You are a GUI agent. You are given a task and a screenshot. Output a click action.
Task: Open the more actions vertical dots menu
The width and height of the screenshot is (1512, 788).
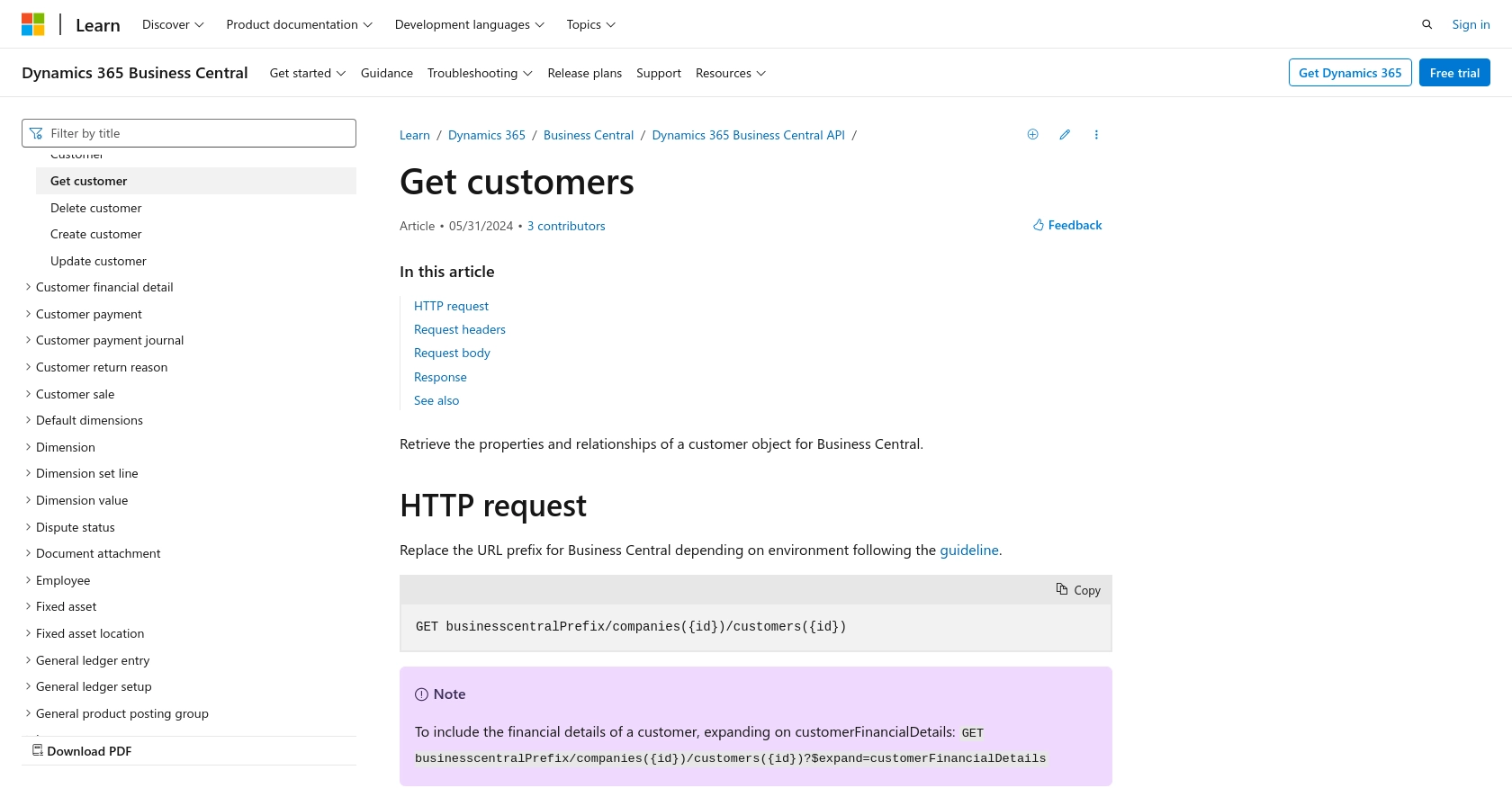[1096, 135]
